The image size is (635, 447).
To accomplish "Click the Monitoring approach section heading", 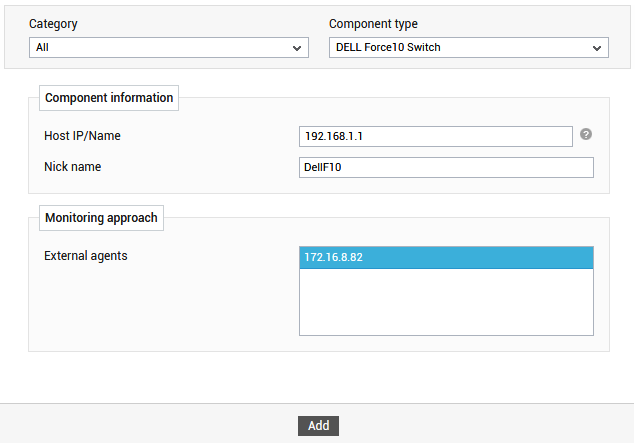I will [101, 218].
